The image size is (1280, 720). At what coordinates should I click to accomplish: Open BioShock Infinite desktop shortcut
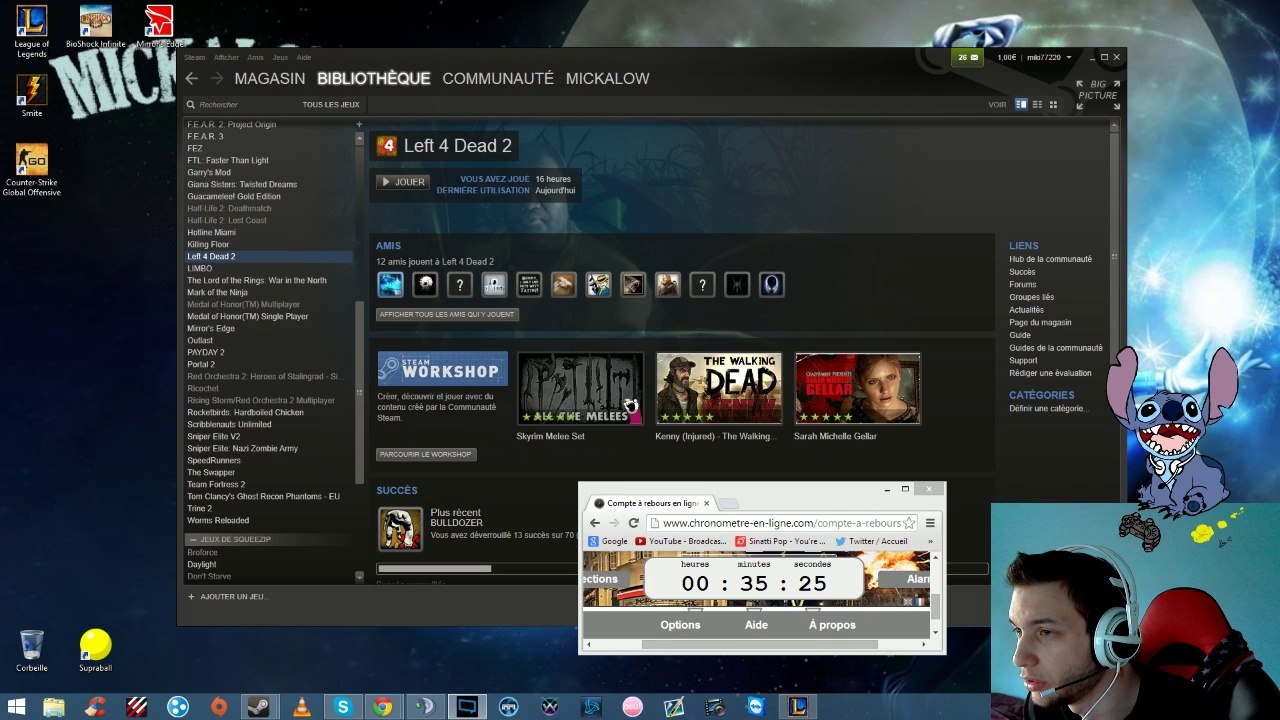(x=96, y=27)
